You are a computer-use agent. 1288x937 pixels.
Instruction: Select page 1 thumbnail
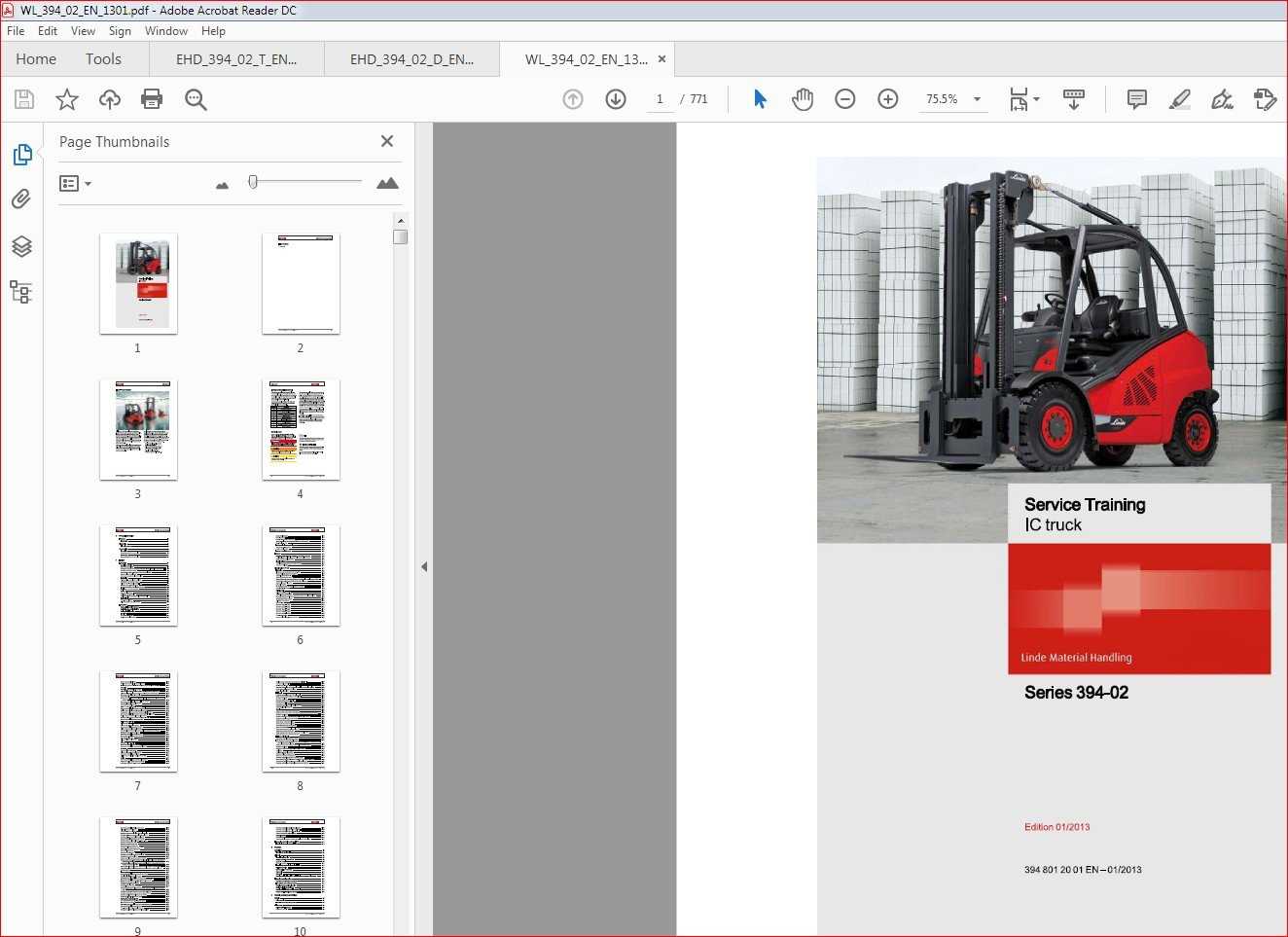click(x=138, y=283)
